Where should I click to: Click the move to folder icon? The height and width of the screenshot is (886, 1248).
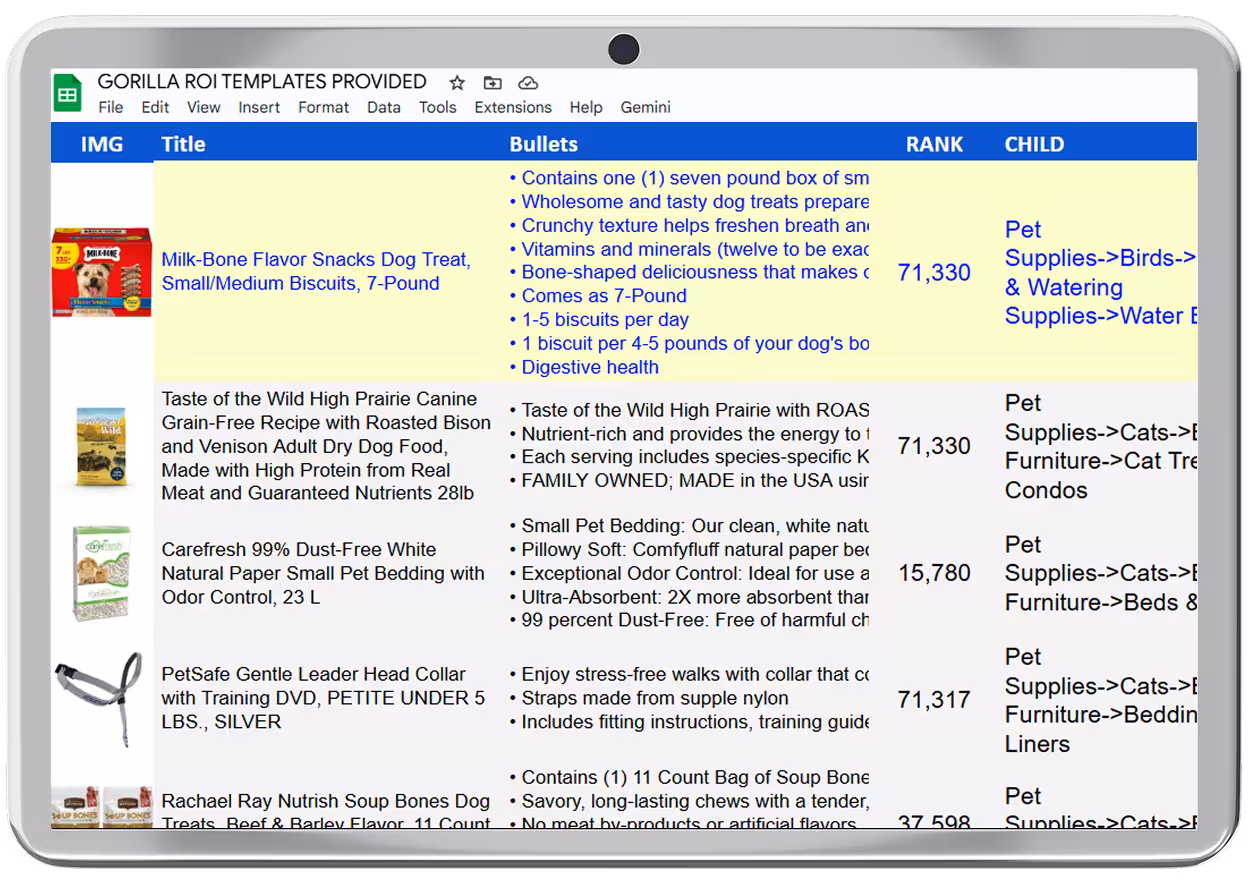492,83
